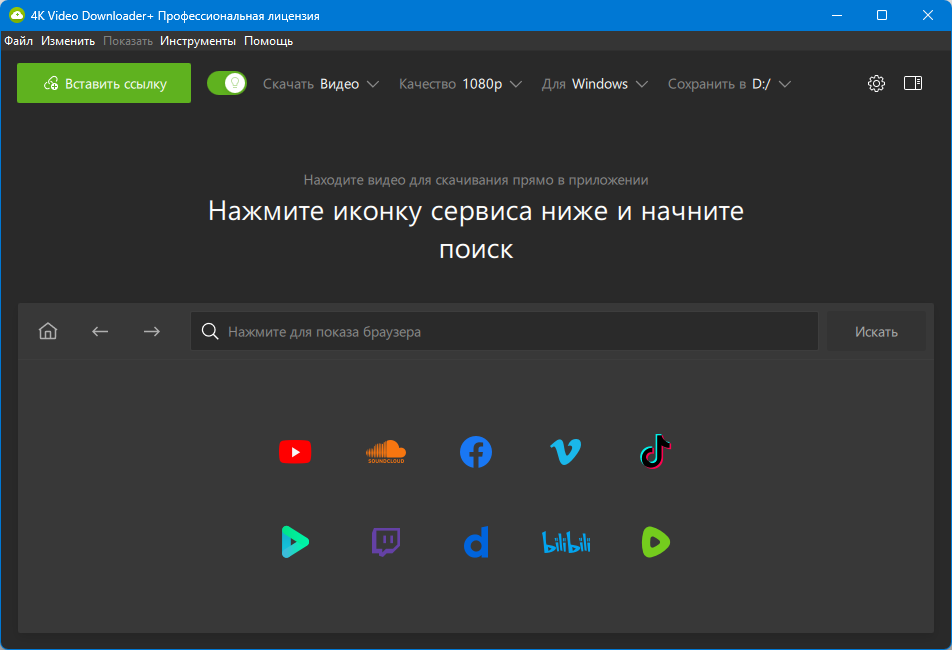The height and width of the screenshot is (650, 952).
Task: Toggle the sidebar panel icon
Action: tap(912, 84)
